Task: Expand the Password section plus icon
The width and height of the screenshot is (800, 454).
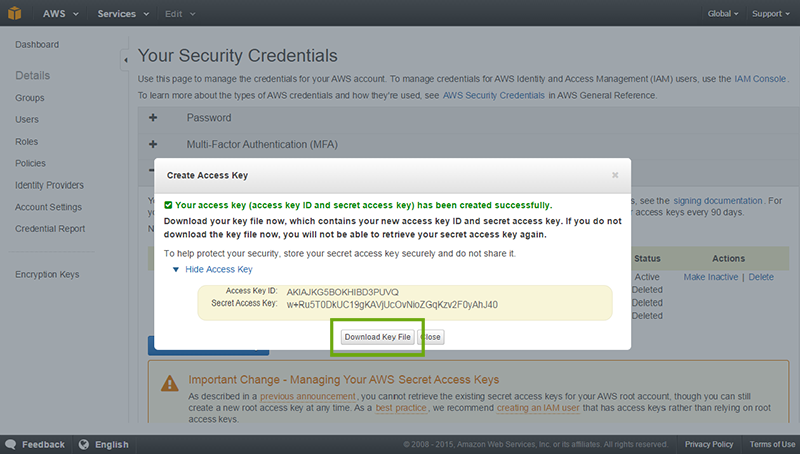Action: point(153,118)
